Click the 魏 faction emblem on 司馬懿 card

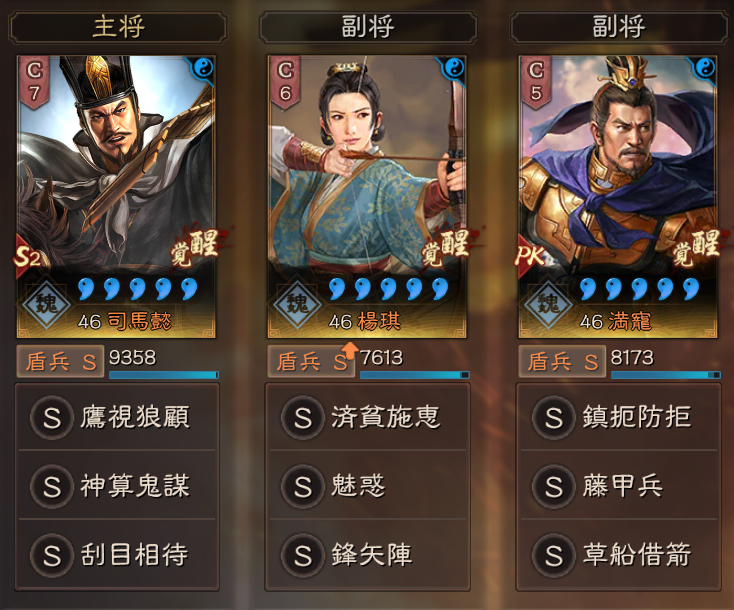46,305
